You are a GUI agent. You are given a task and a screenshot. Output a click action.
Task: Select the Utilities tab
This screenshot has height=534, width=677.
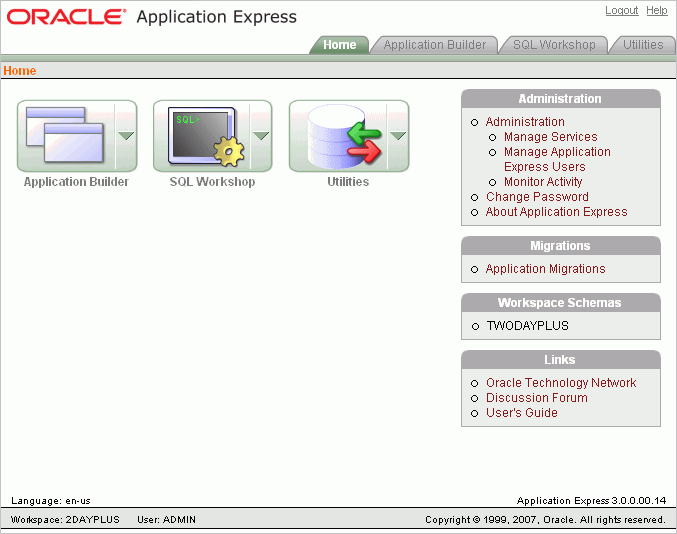[642, 45]
